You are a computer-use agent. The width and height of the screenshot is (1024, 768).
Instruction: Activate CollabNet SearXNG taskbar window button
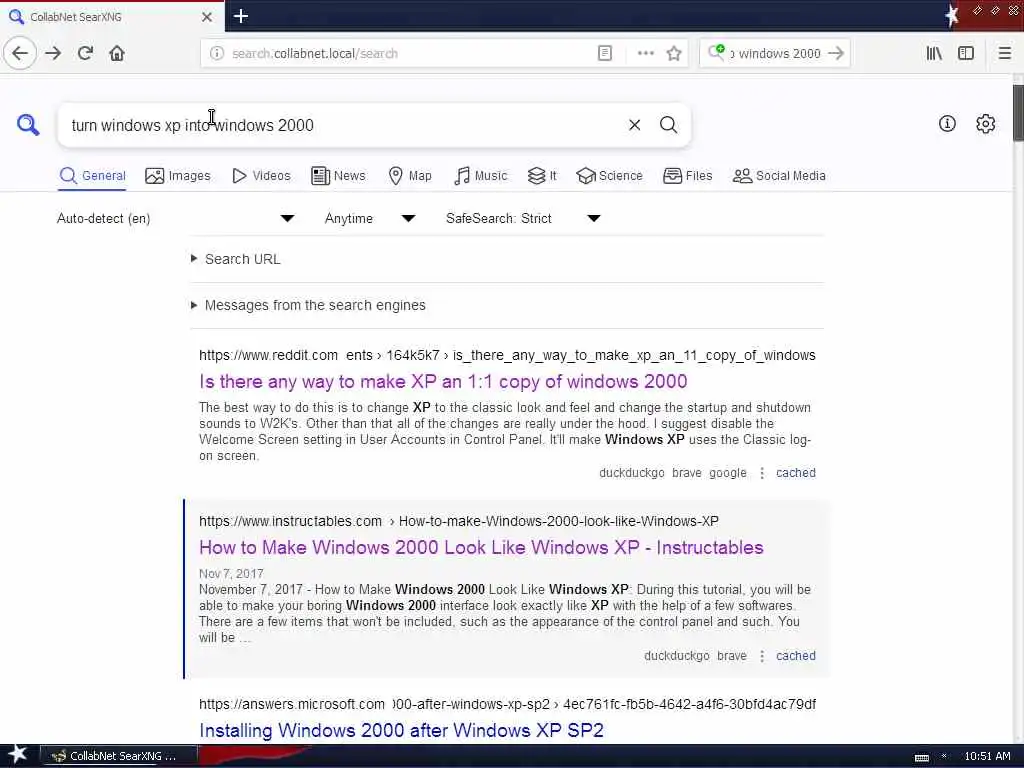coord(119,756)
